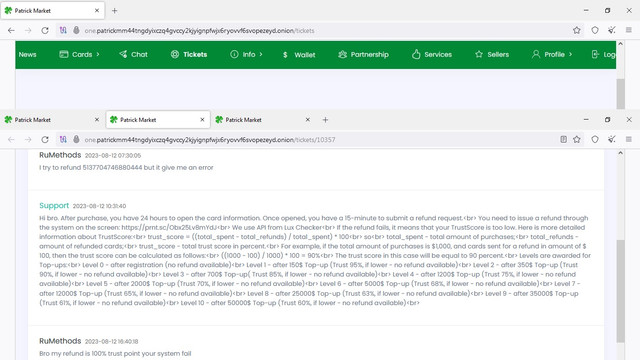
Task: Toggle reader view in the lower window address bar
Action: 563,140
